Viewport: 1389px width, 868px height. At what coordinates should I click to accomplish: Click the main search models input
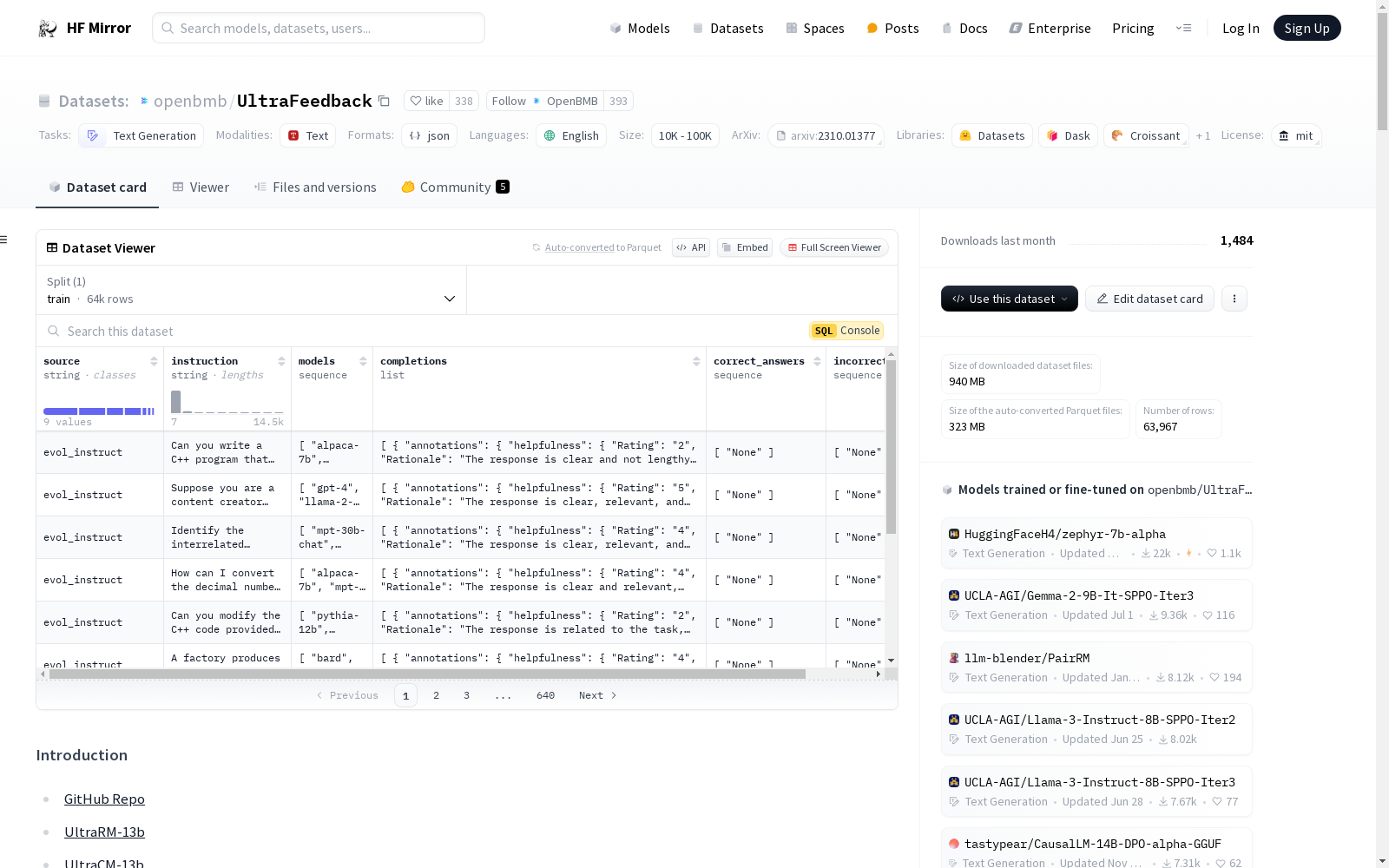(319, 28)
